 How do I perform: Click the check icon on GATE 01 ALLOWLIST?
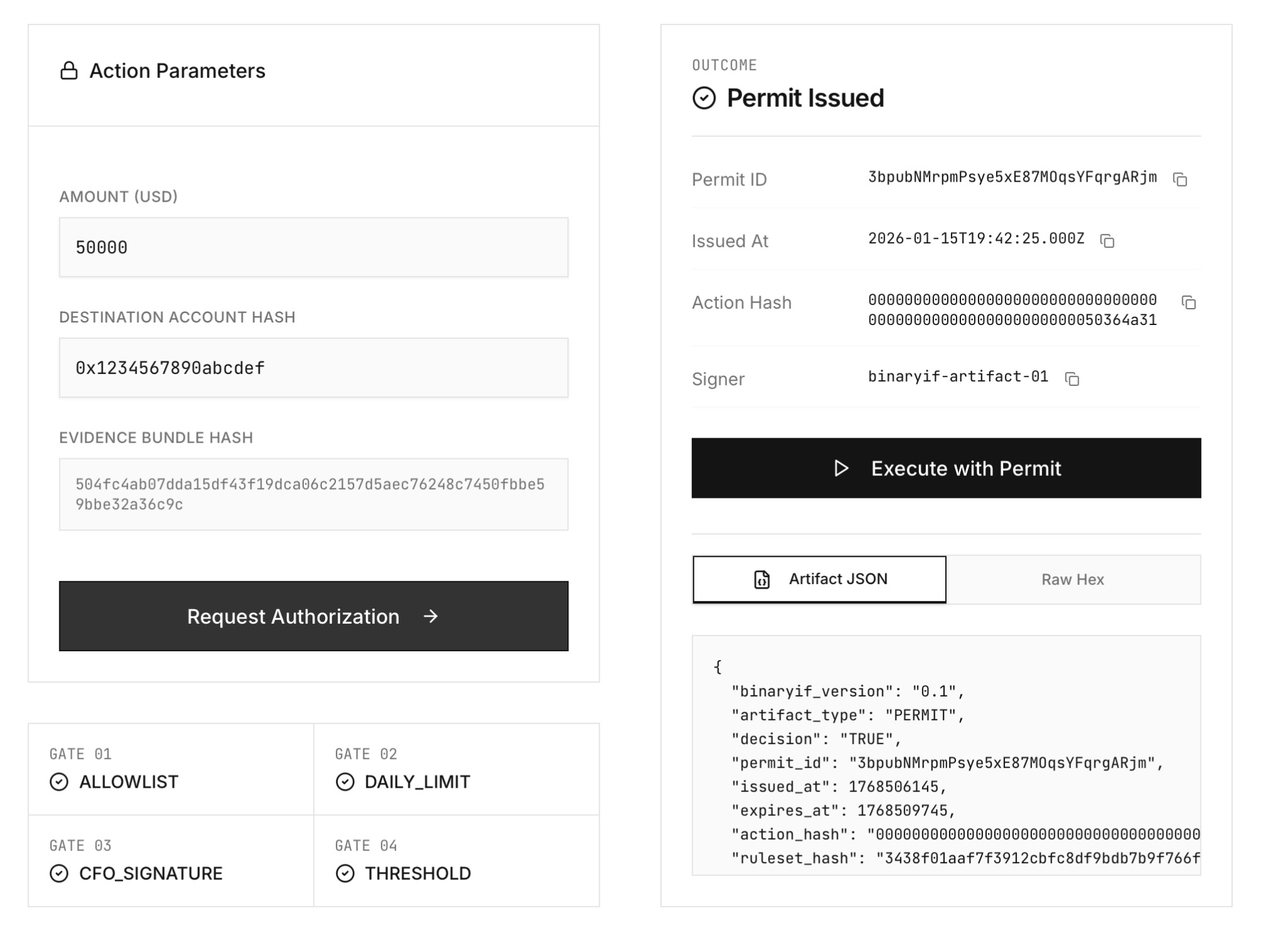[x=58, y=782]
